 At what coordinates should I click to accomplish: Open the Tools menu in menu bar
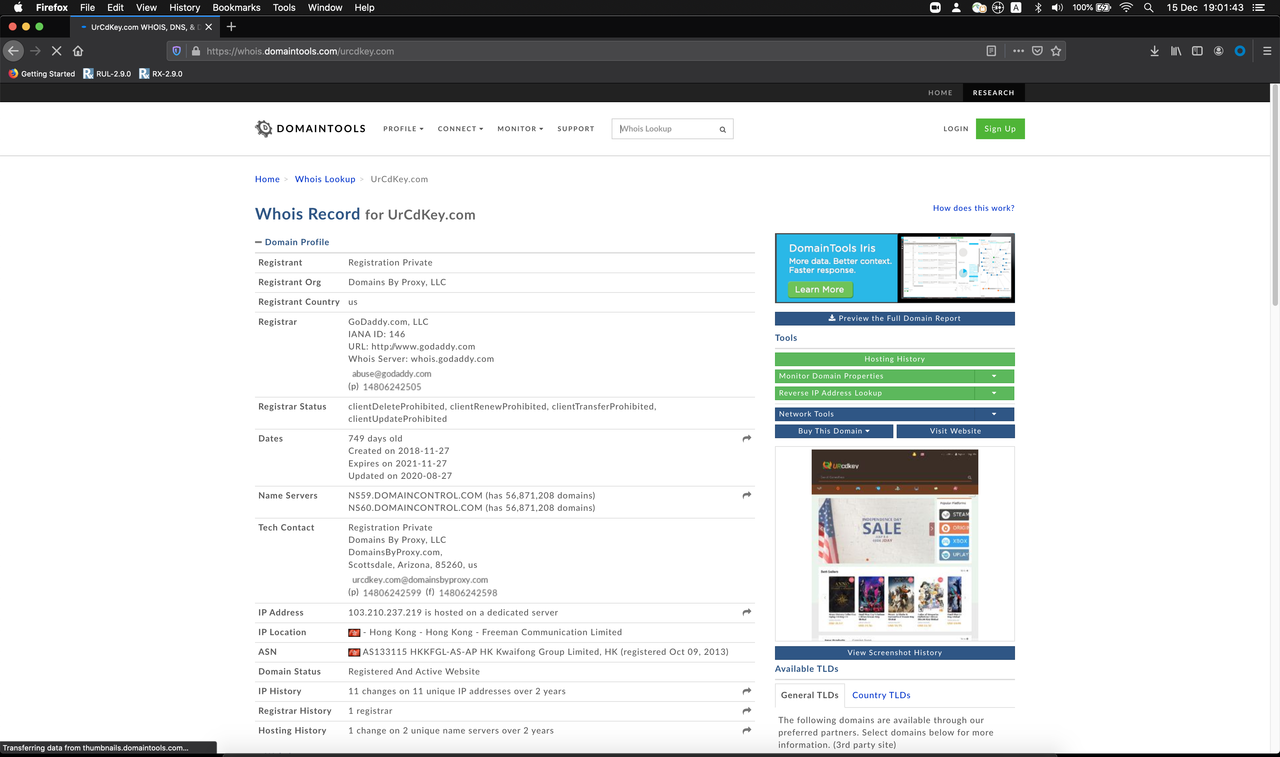(x=284, y=7)
